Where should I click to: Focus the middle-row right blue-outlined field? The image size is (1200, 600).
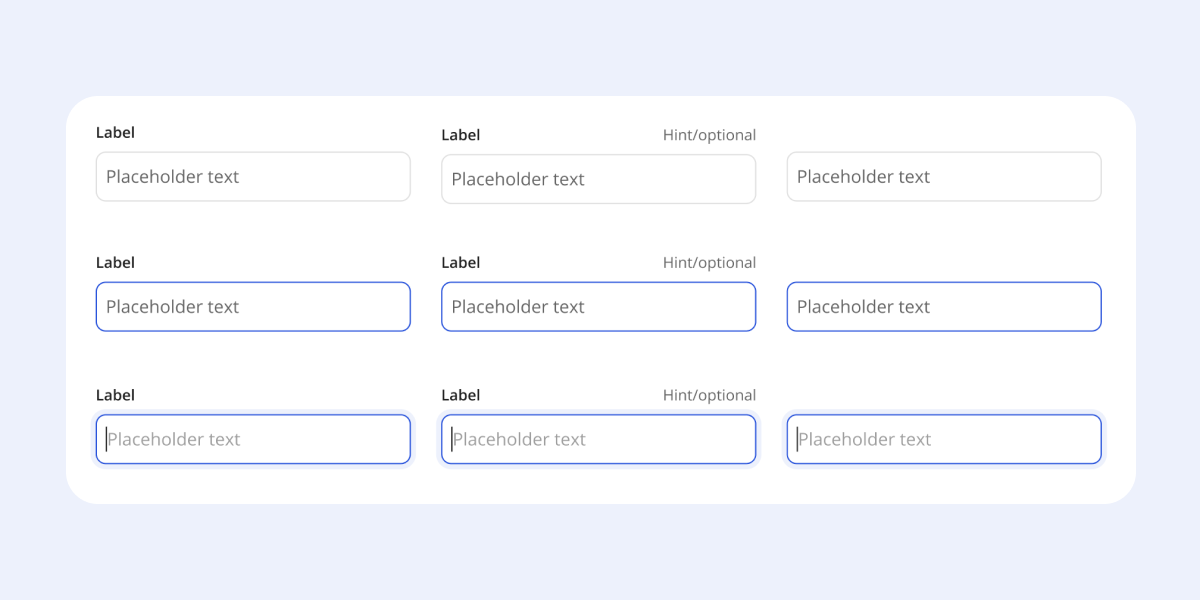[943, 306]
